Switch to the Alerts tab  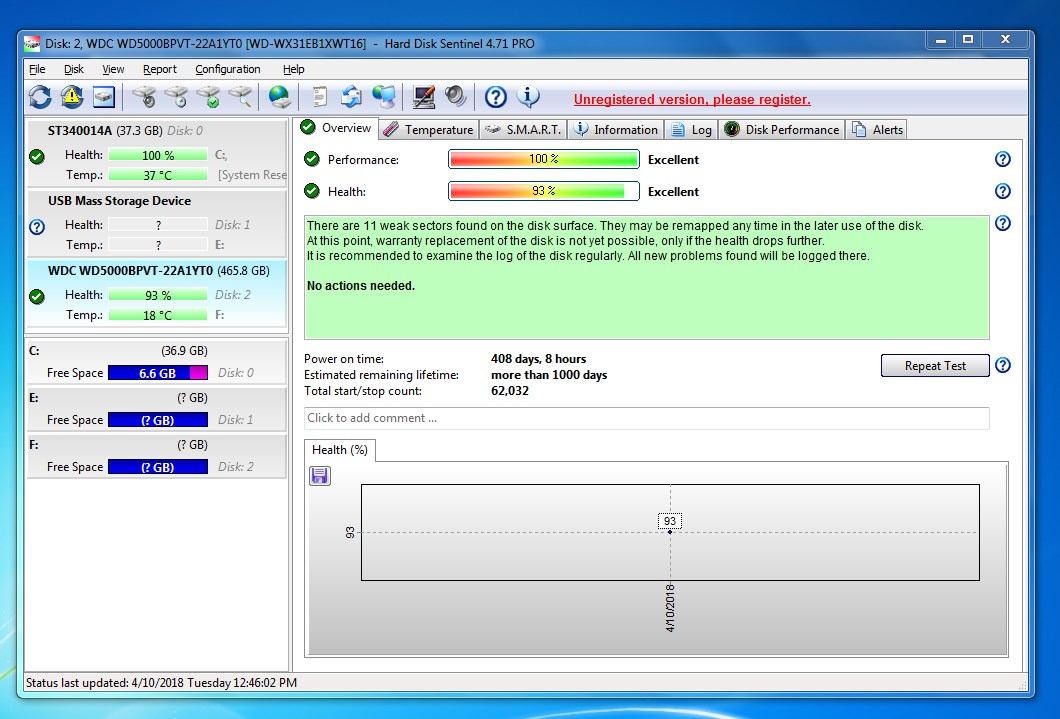pos(877,130)
